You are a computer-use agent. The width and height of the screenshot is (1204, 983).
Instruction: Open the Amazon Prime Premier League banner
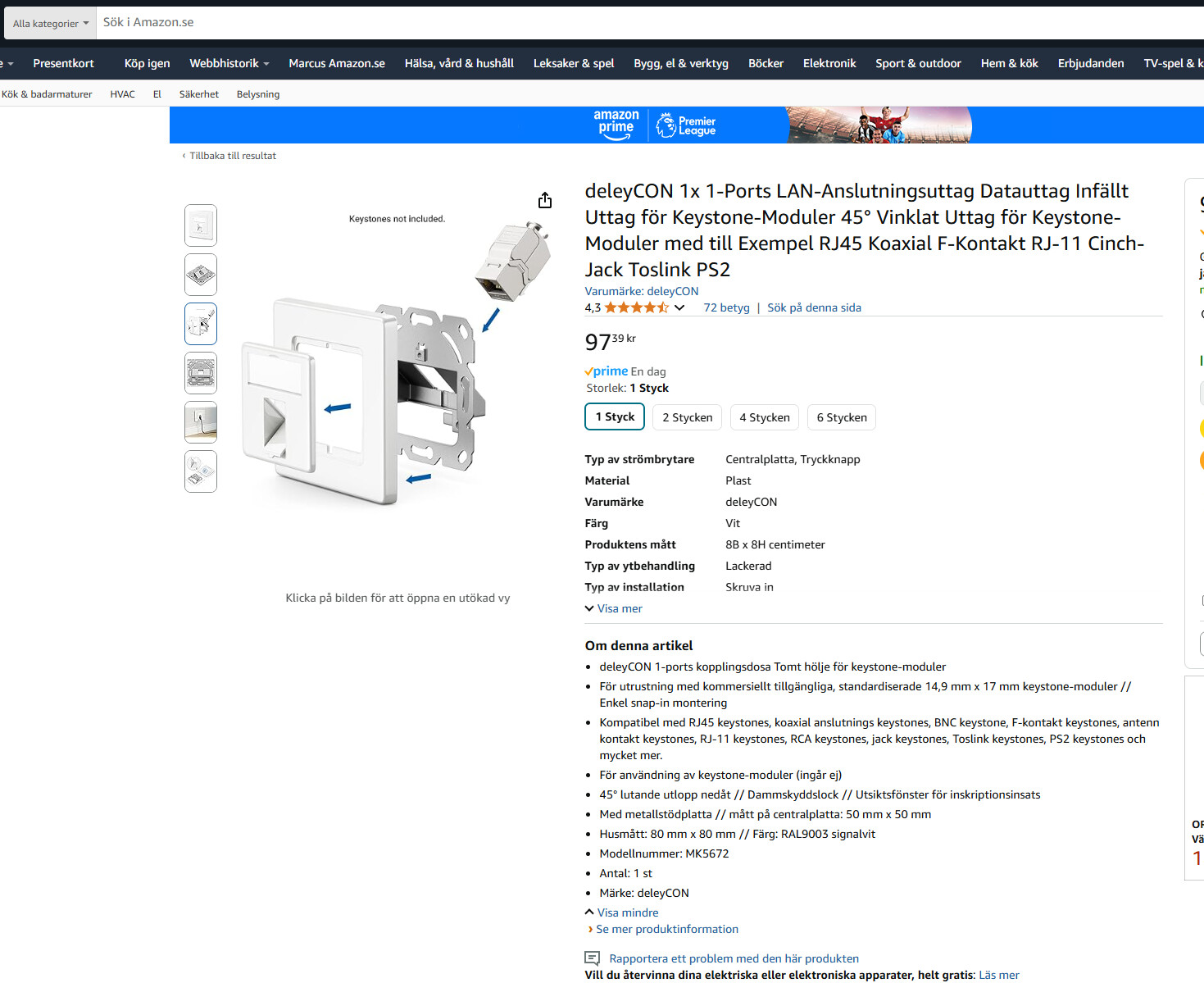click(687, 125)
